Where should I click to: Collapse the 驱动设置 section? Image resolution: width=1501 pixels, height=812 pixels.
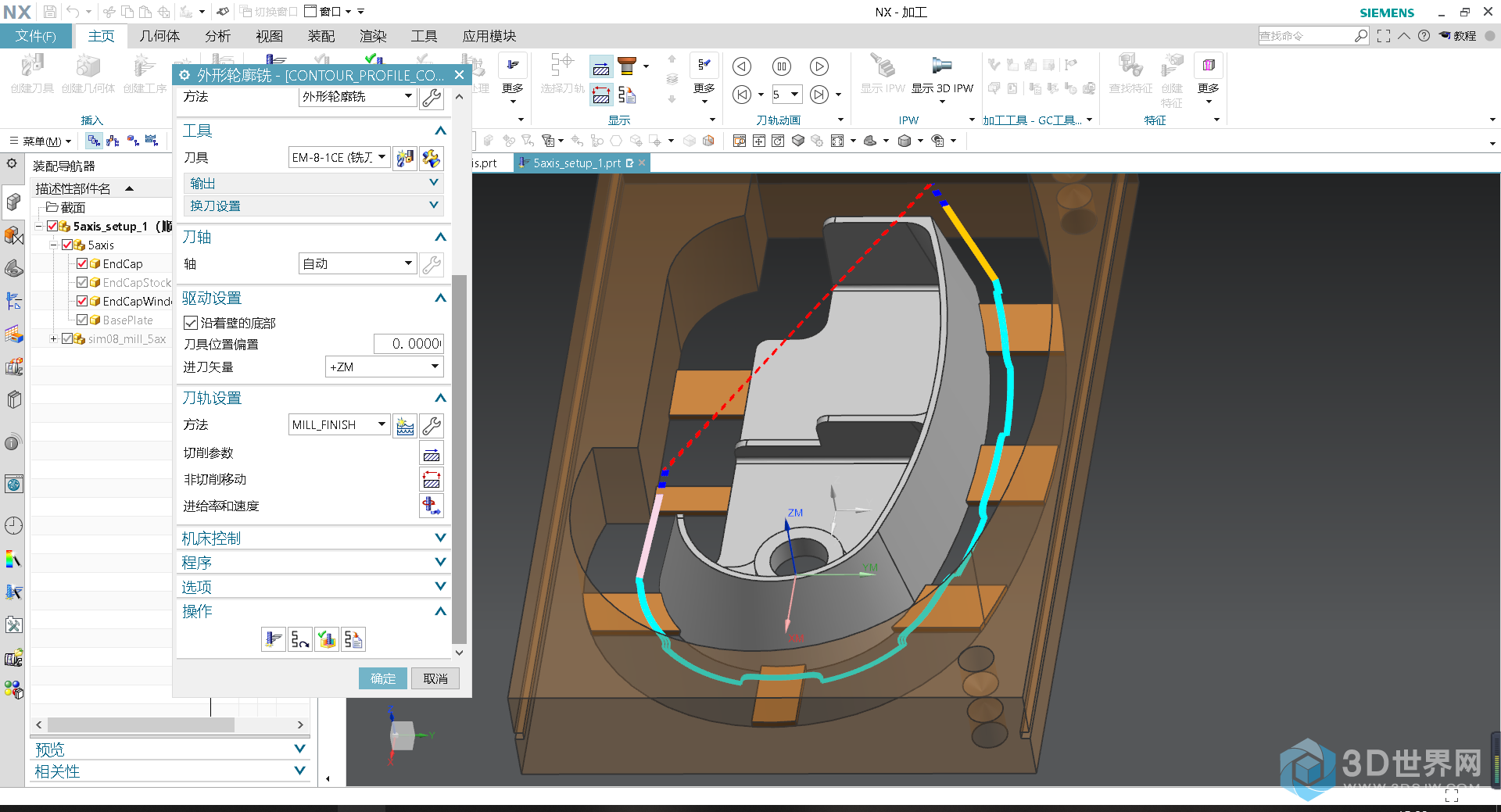point(314,299)
